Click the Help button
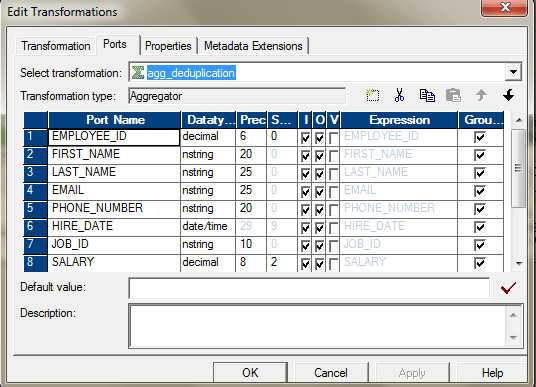The image size is (536, 387). (492, 373)
